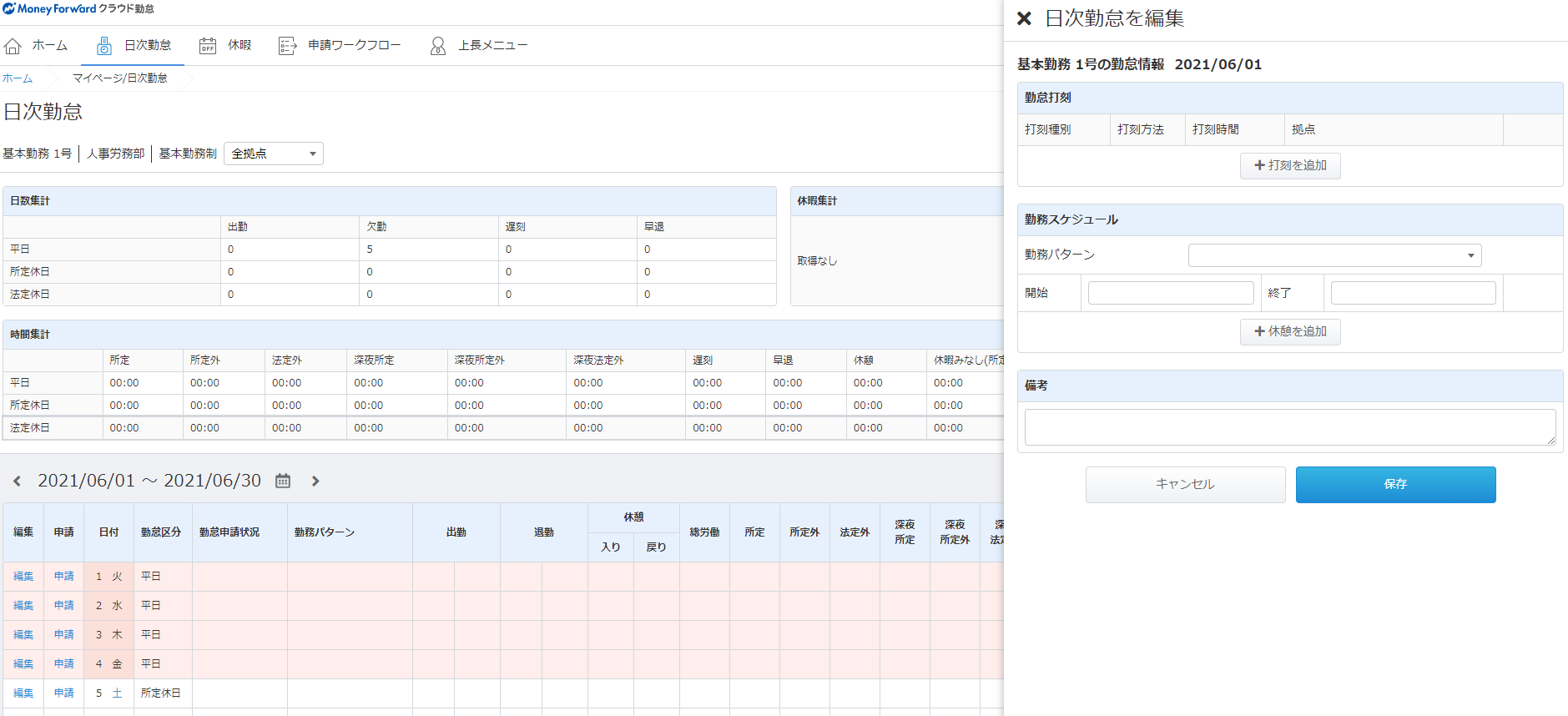Click the 打刻を追加 button
The height and width of the screenshot is (716, 1568).
click(x=1290, y=166)
